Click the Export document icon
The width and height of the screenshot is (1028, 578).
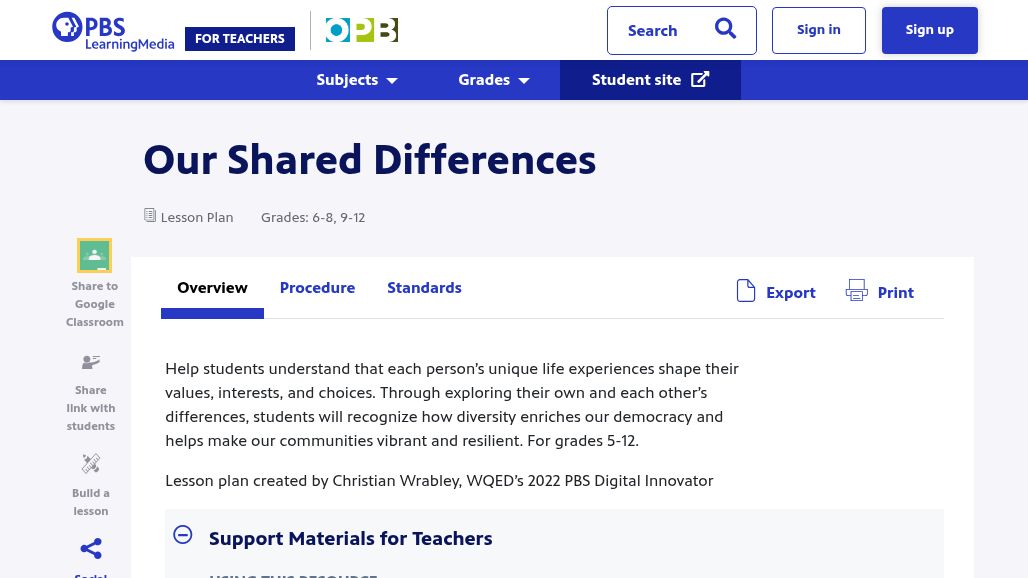coord(746,291)
